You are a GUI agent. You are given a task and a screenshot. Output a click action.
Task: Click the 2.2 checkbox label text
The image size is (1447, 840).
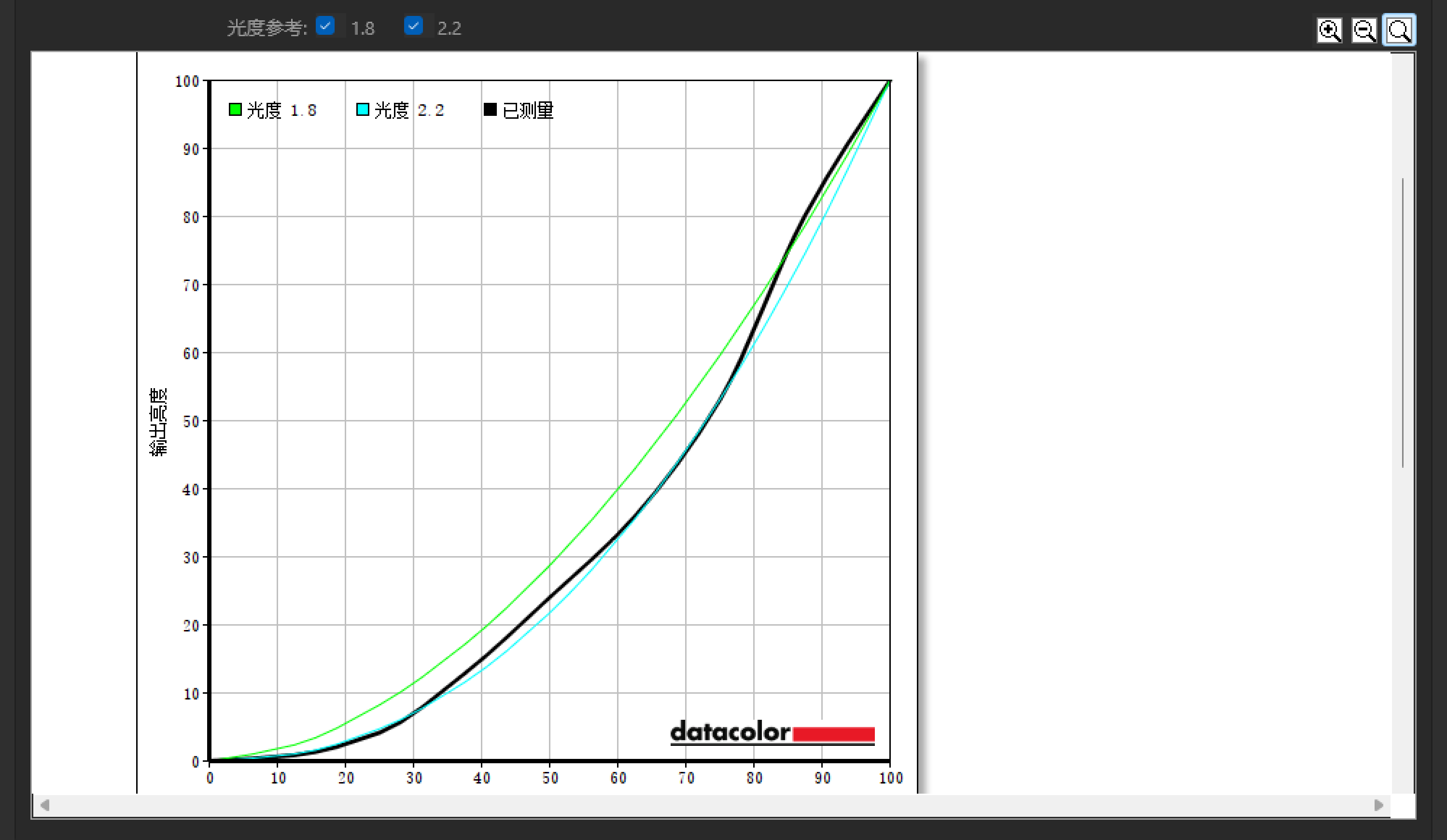tap(449, 28)
